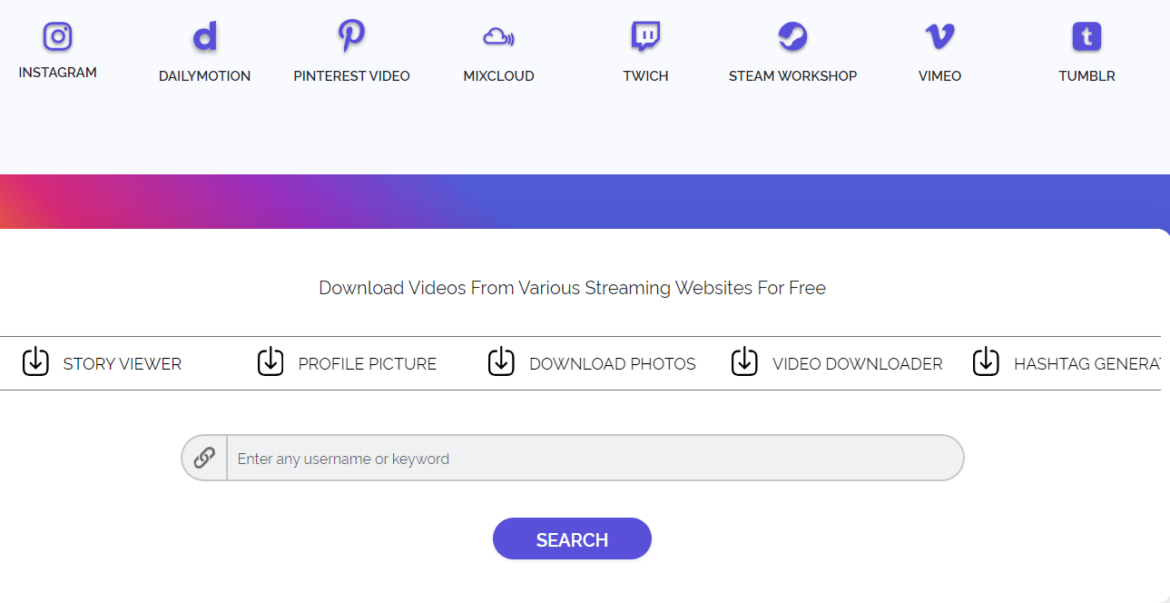Switch to the DOWNLOAD PHOTOS tab
This screenshot has height=603, width=1170.
[x=613, y=364]
